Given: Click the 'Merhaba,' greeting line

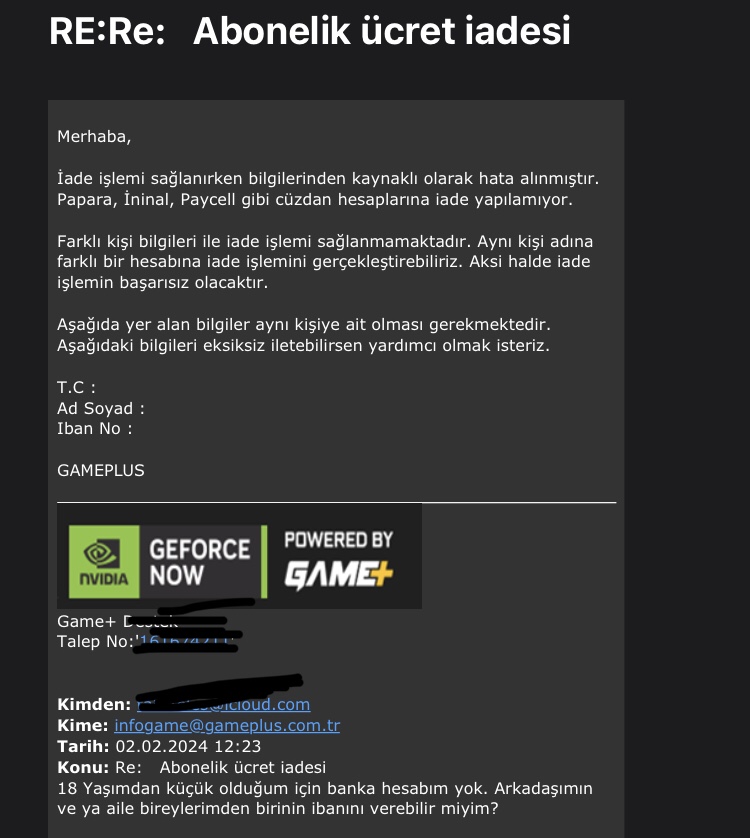Looking at the screenshot, I should click(94, 137).
